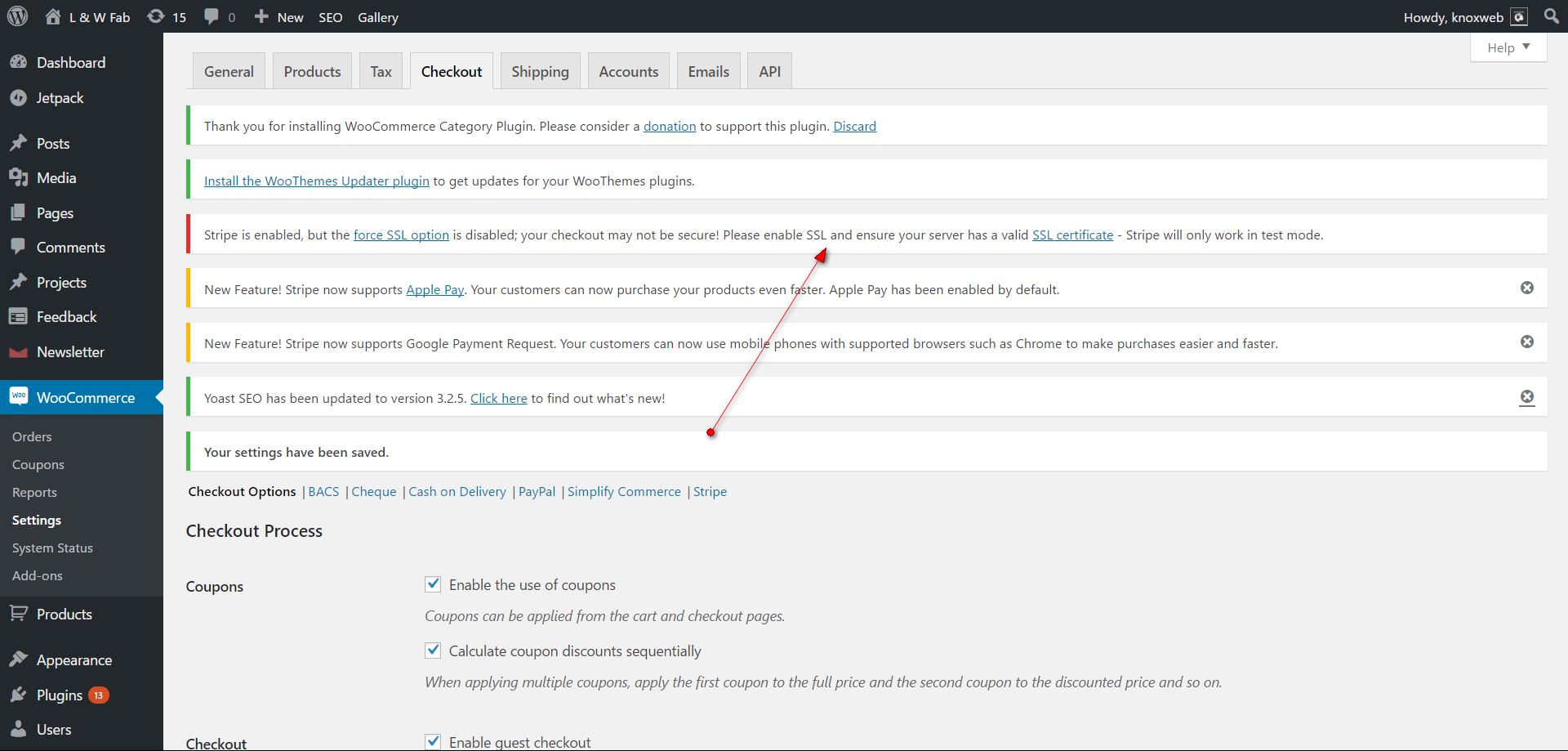This screenshot has width=1568, height=751.
Task: Open Newsletter in the sidebar
Action: coord(70,352)
